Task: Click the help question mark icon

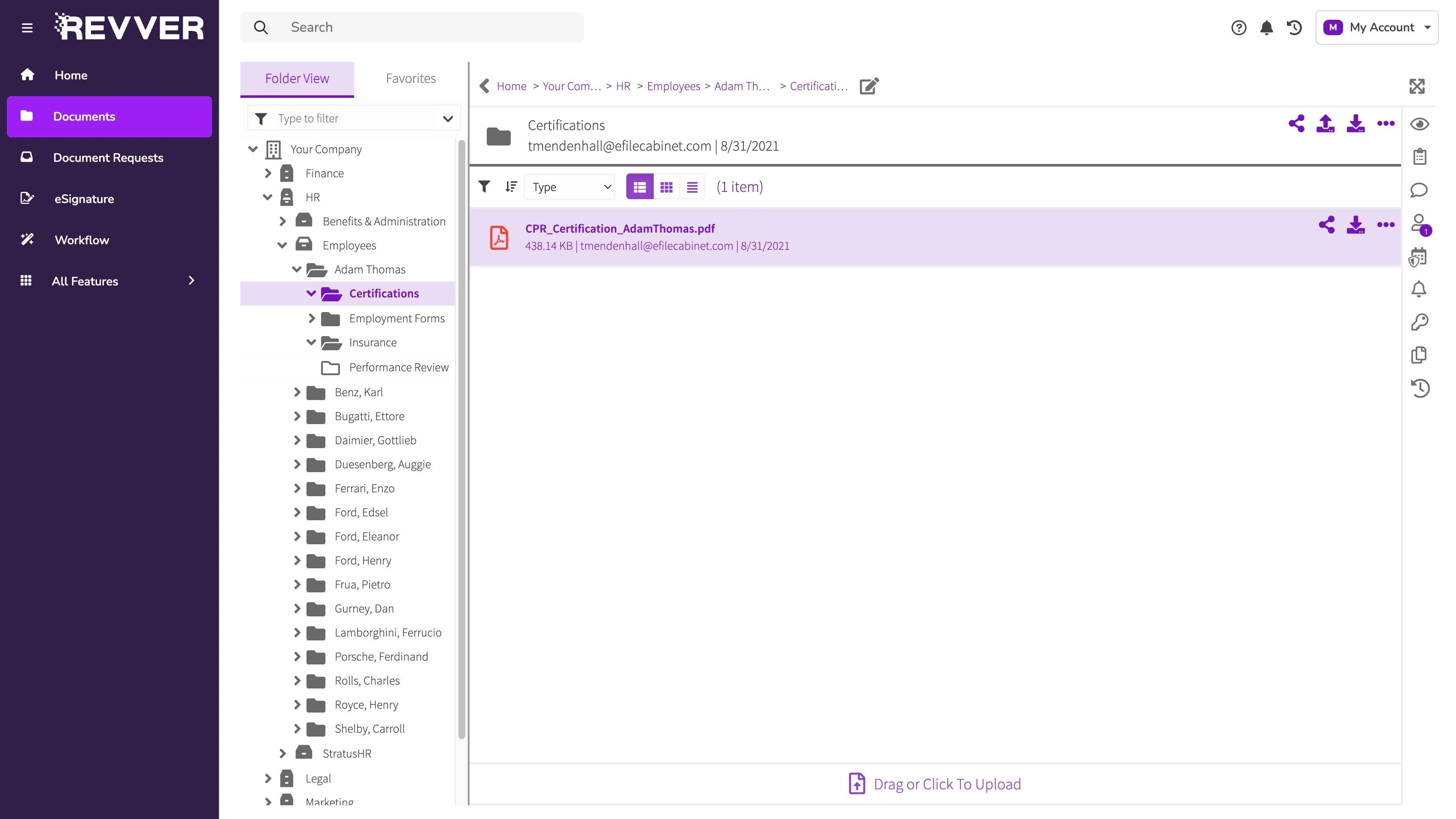Action: [1238, 28]
